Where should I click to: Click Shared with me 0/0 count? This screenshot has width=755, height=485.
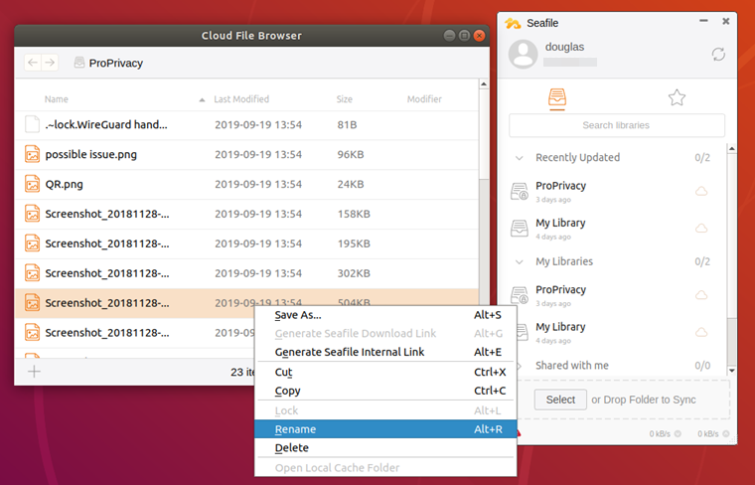pyautogui.click(x=703, y=366)
